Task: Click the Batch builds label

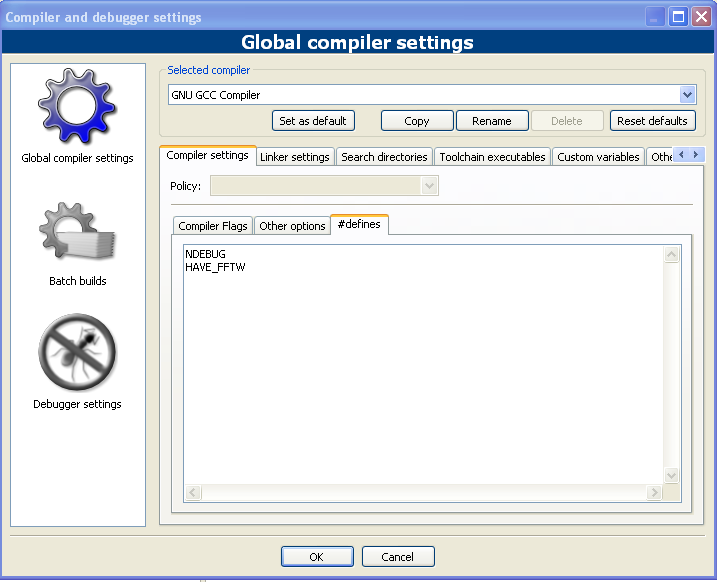Action: tap(78, 281)
